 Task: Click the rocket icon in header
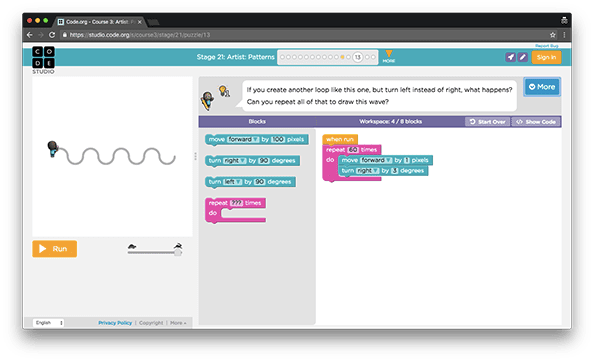pyautogui.click(x=510, y=57)
